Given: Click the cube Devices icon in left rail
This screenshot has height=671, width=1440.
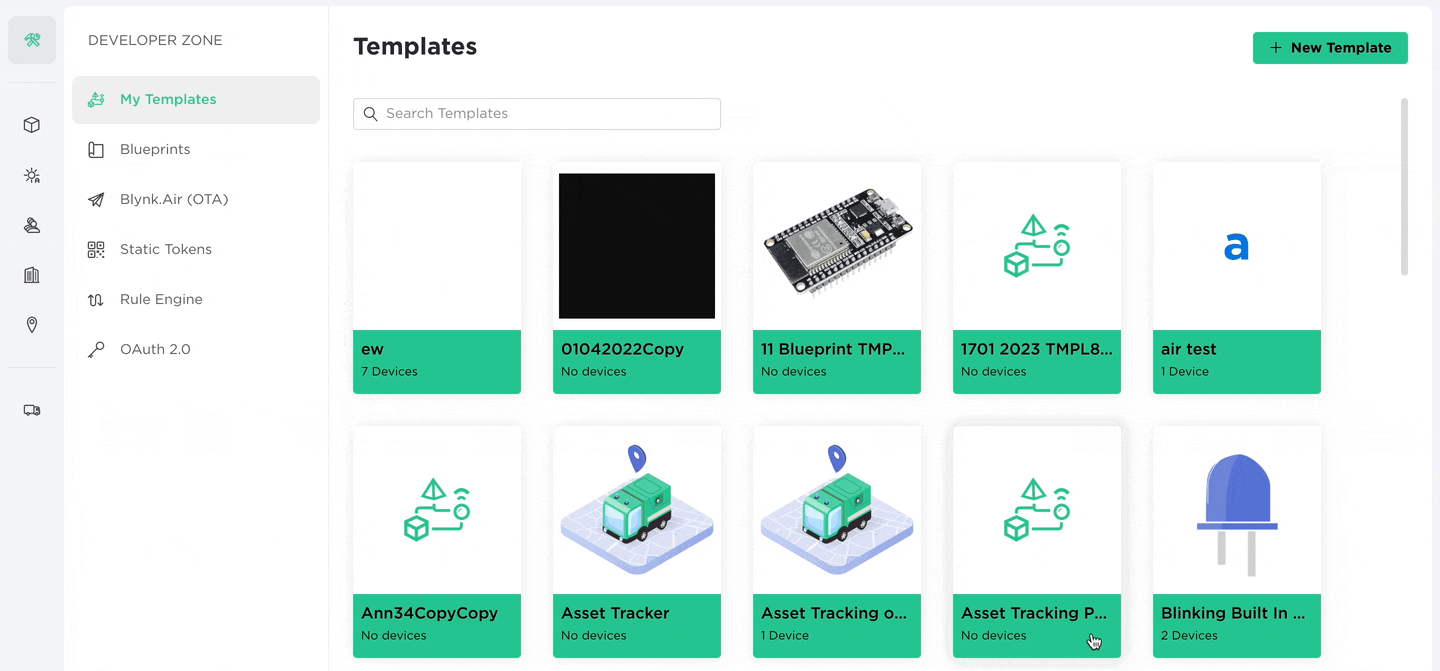Looking at the screenshot, I should (x=32, y=125).
